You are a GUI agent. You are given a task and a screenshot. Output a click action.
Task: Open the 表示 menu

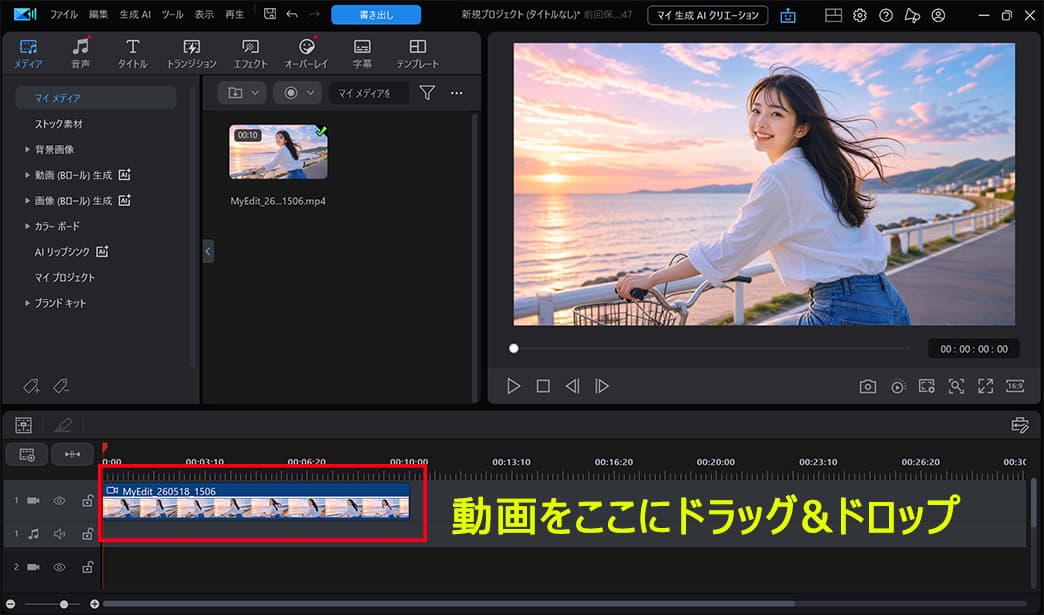[204, 15]
